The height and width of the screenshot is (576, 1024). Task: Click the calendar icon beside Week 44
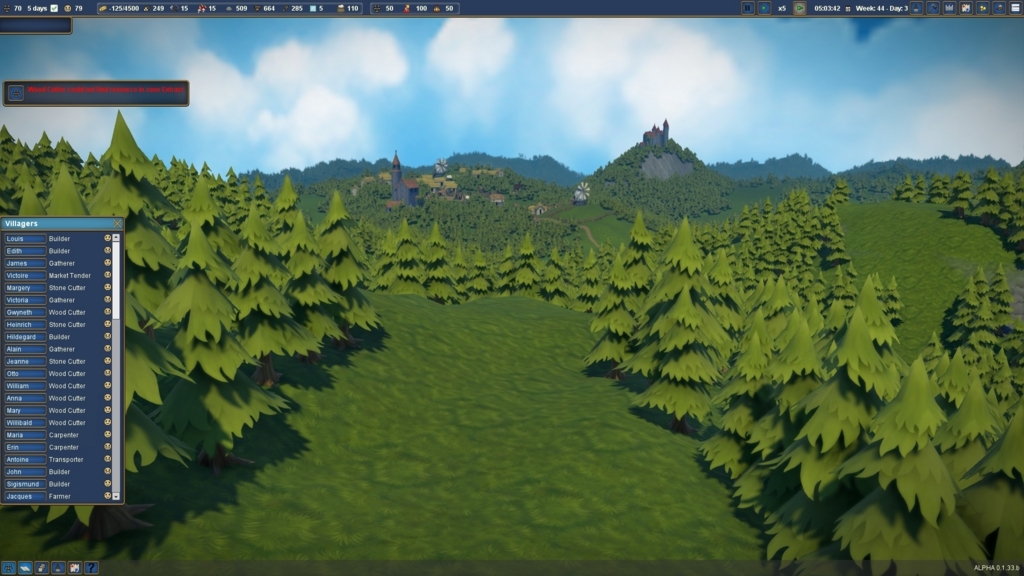pos(848,8)
